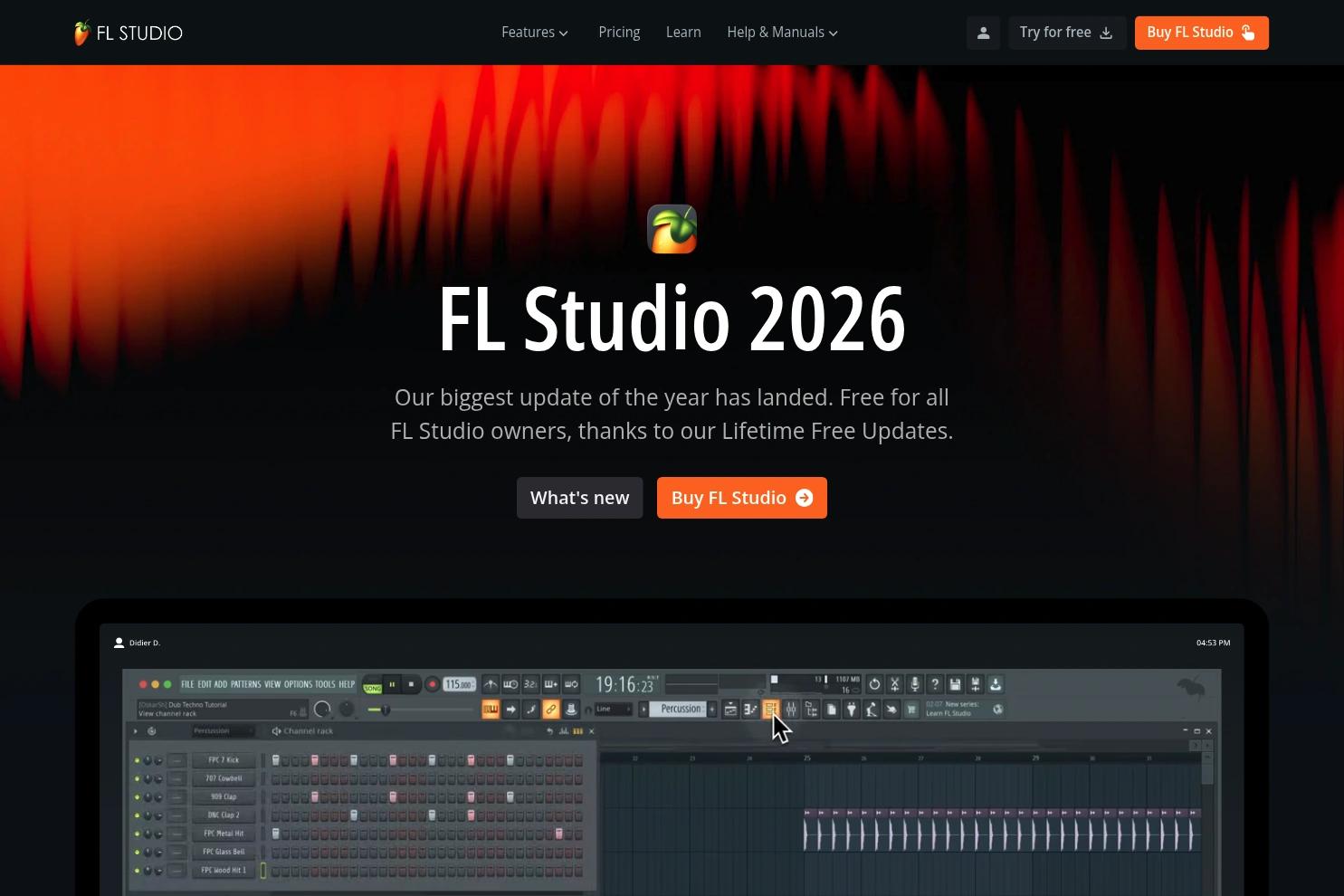The image size is (1344, 896).
Task: Click the red record button
Action: pyautogui.click(x=432, y=684)
